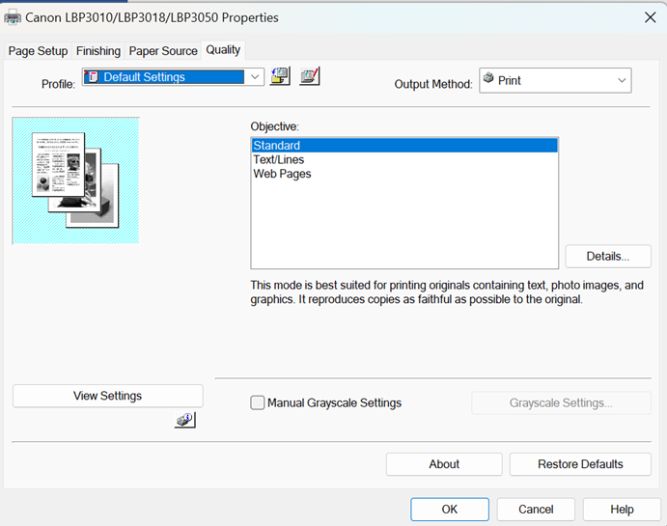
Task: Close the Properties dialog window
Action: (x=650, y=17)
